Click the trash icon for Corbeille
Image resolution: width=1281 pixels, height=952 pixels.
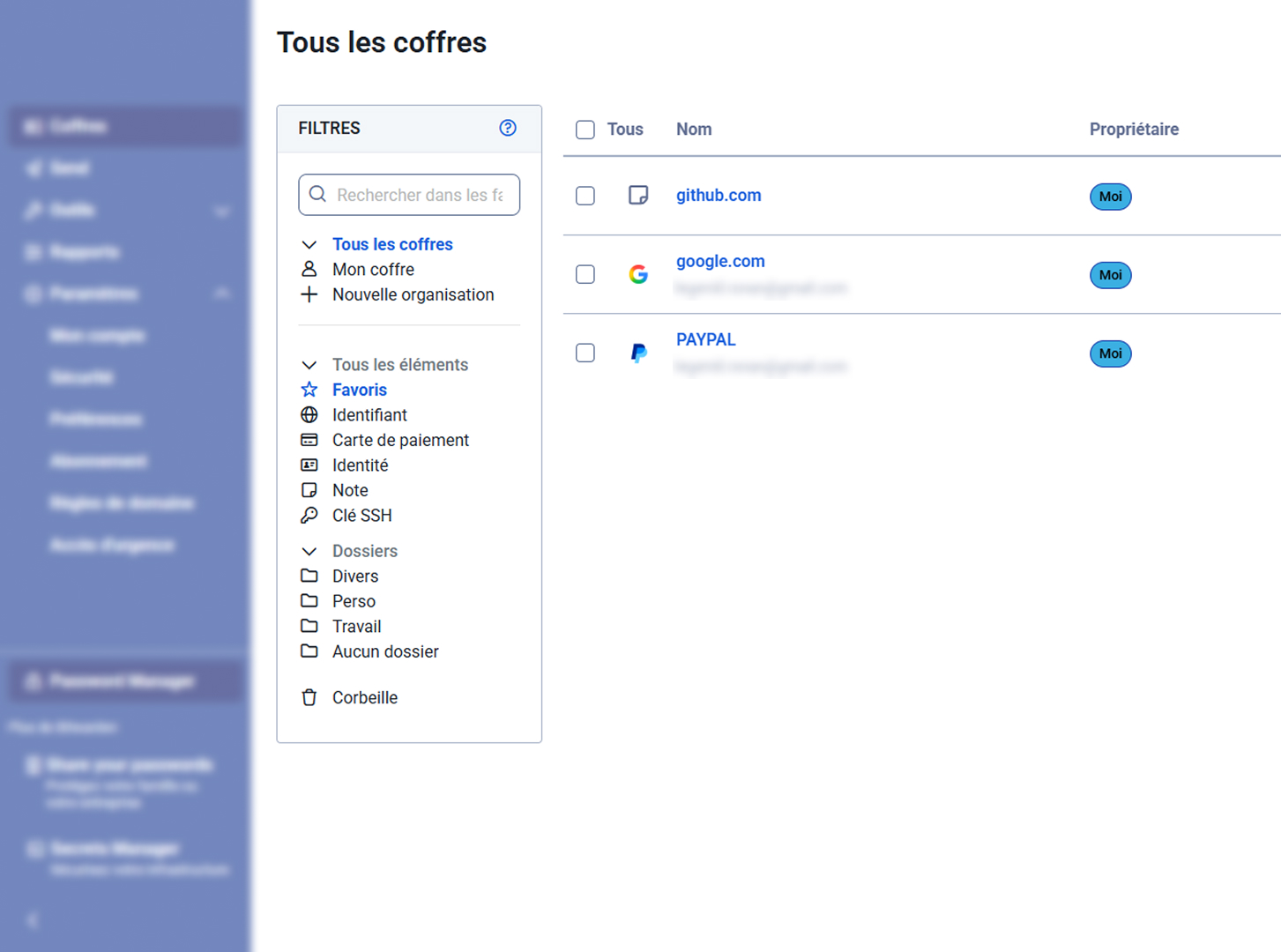[x=309, y=697]
